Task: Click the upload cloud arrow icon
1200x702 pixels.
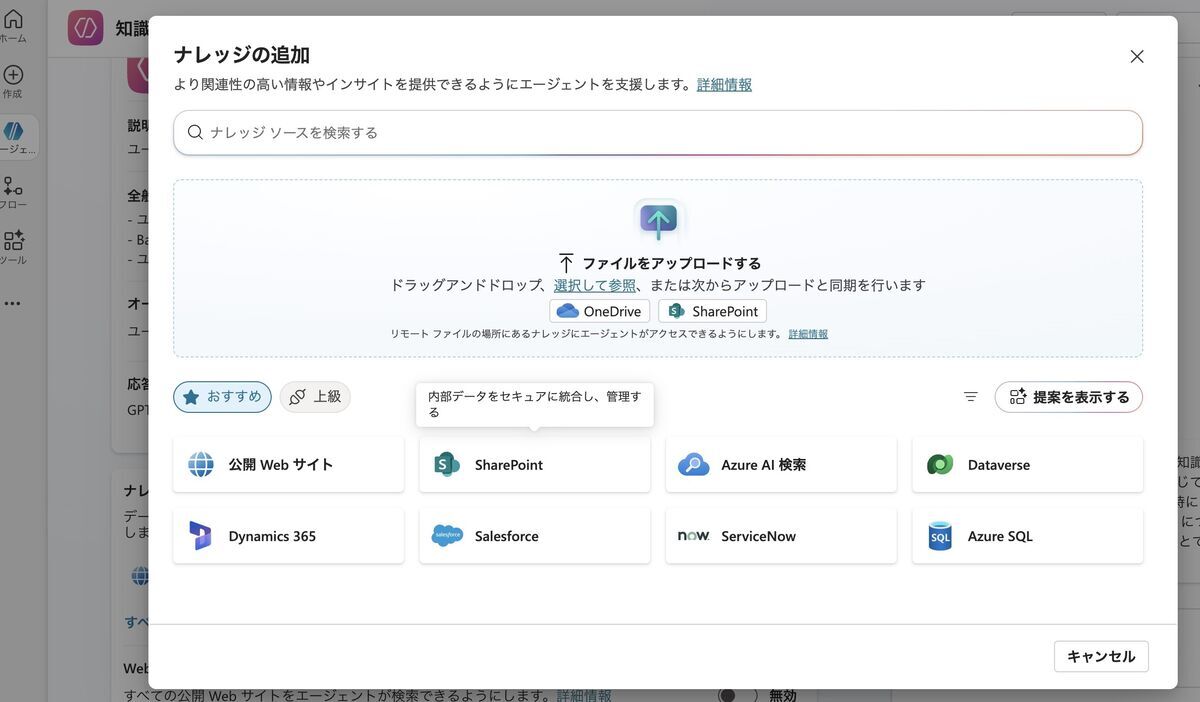Action: [658, 219]
